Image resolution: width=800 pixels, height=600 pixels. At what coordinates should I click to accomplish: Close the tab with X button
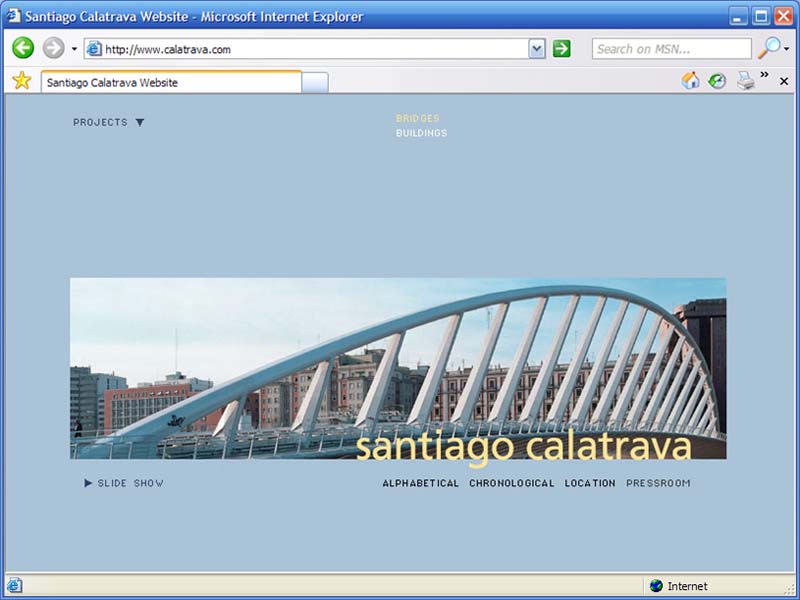[784, 81]
